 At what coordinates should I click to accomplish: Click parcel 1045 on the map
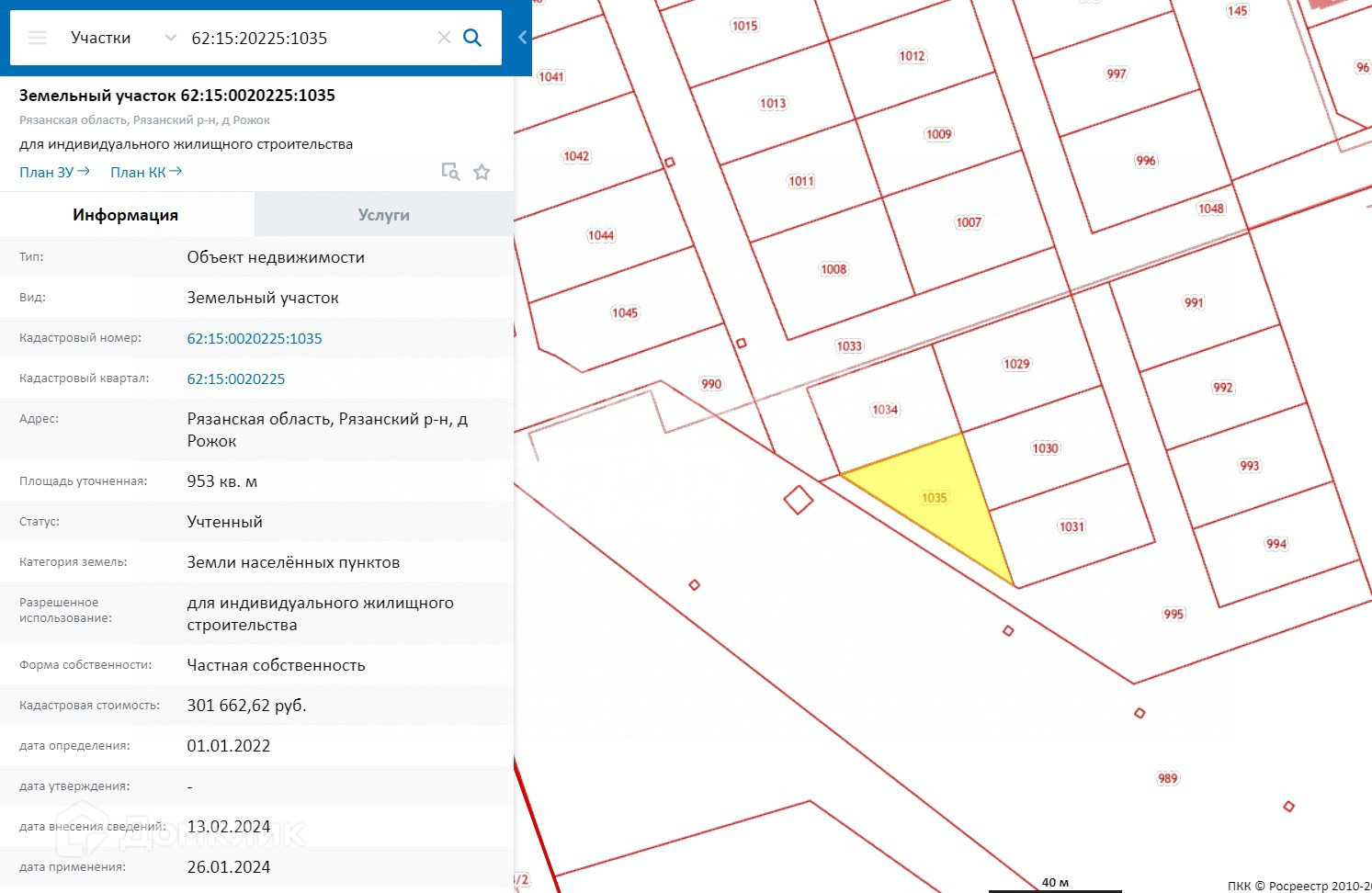[x=625, y=313]
